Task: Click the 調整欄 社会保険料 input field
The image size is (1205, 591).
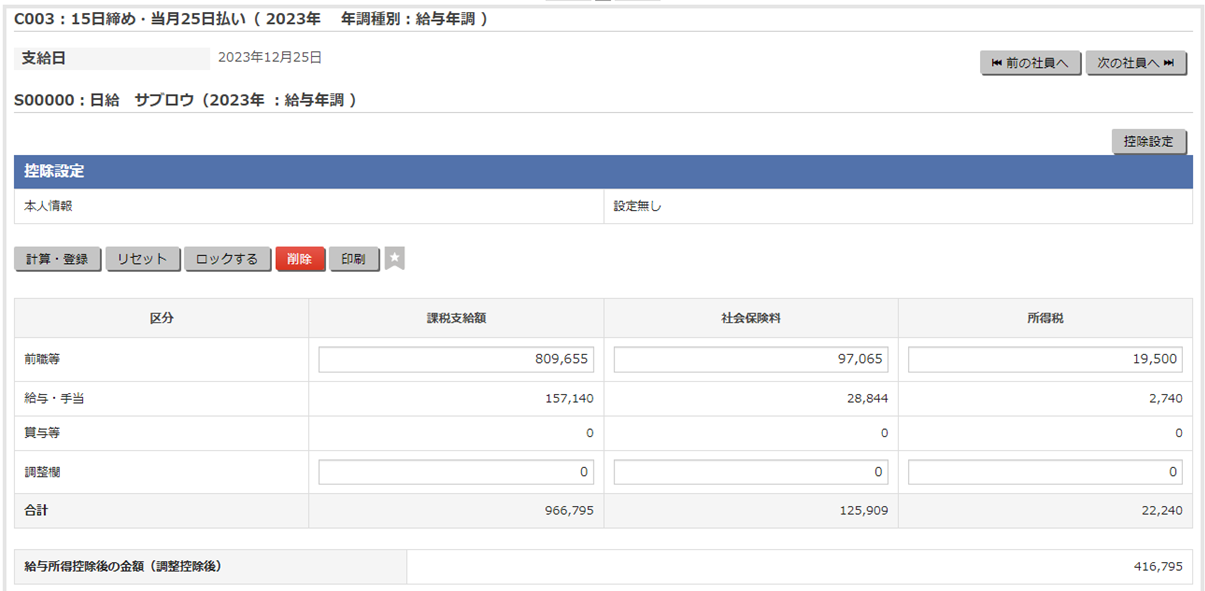Action: [x=750, y=472]
